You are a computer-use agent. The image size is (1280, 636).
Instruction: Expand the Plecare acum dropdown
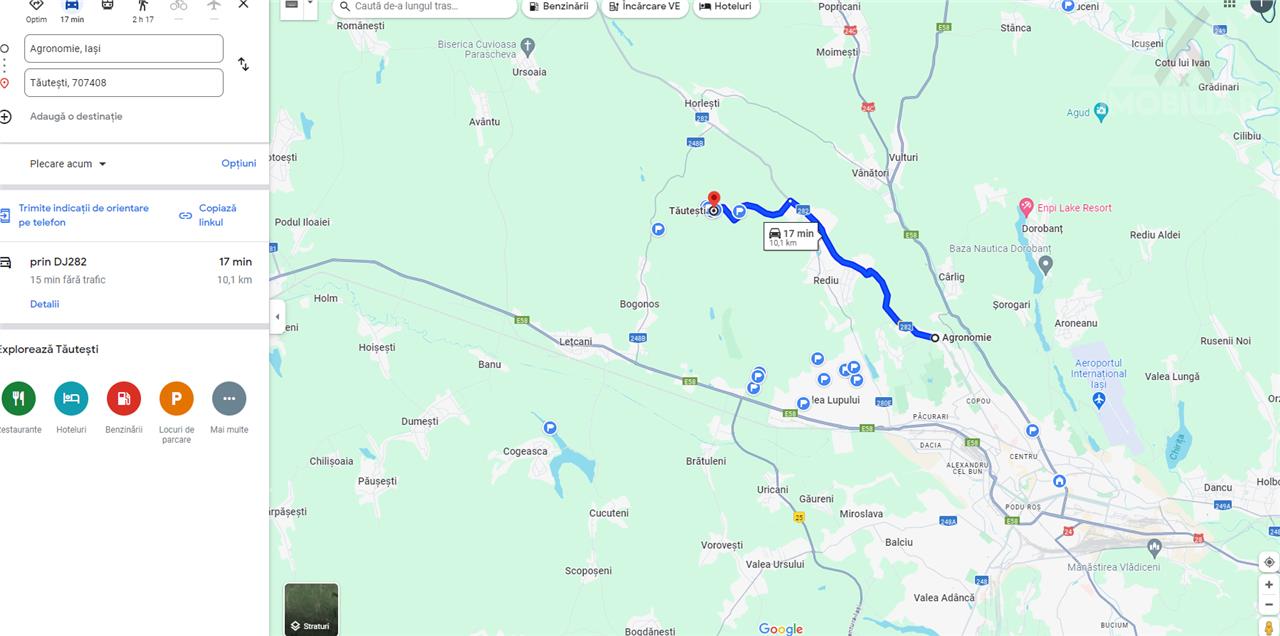(68, 164)
